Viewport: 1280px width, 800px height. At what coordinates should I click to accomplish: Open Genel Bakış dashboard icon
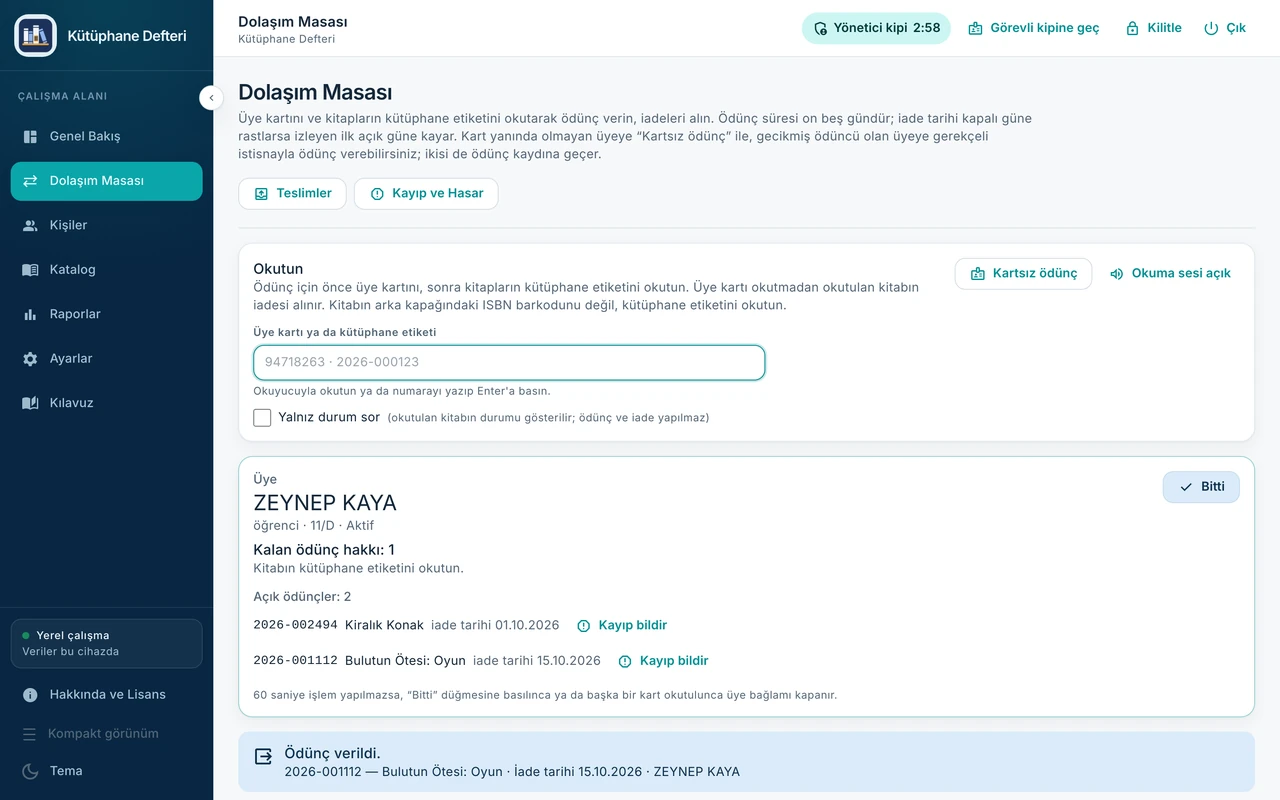(x=30, y=136)
